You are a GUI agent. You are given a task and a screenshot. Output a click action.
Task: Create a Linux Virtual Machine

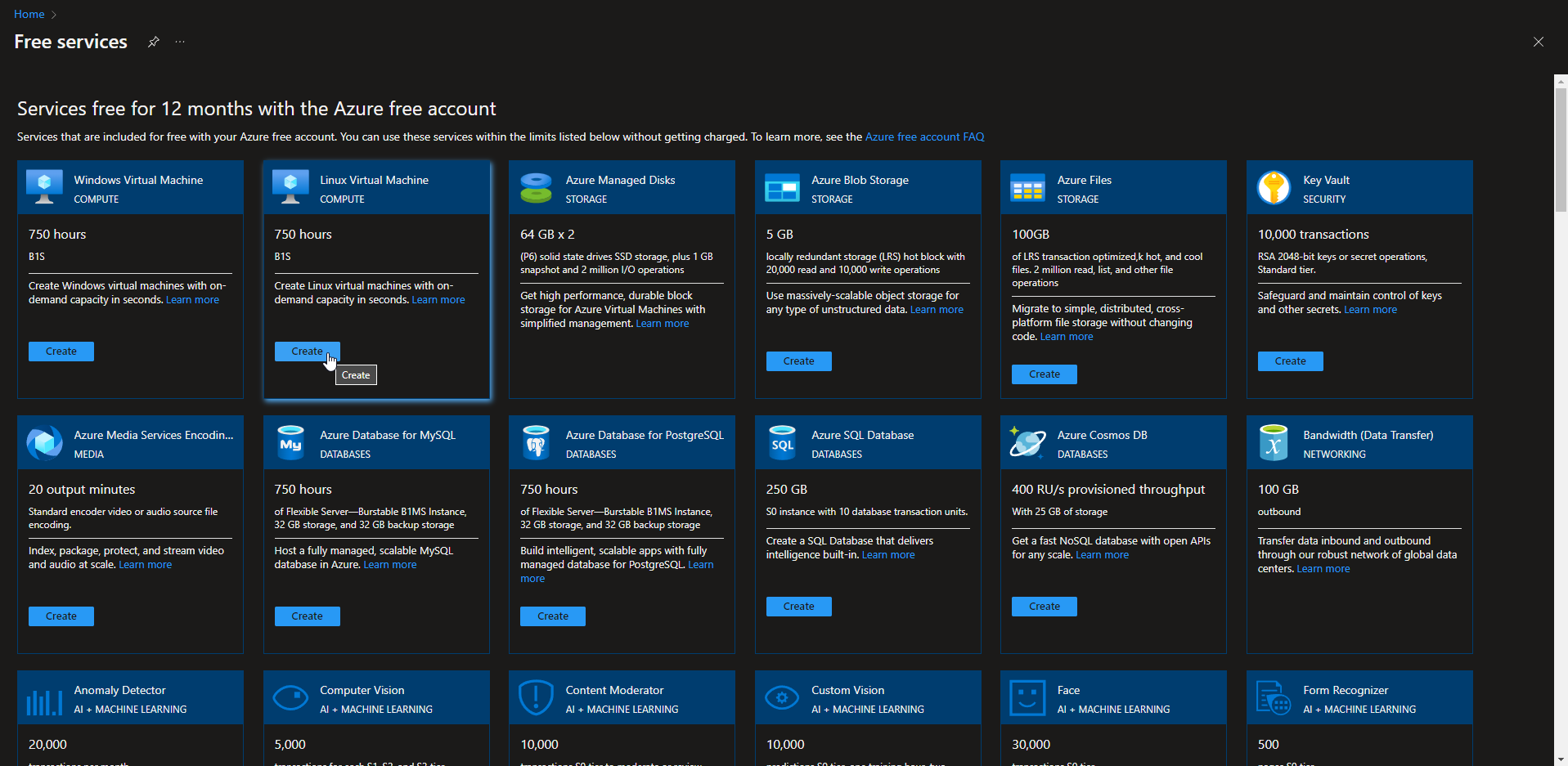point(307,351)
